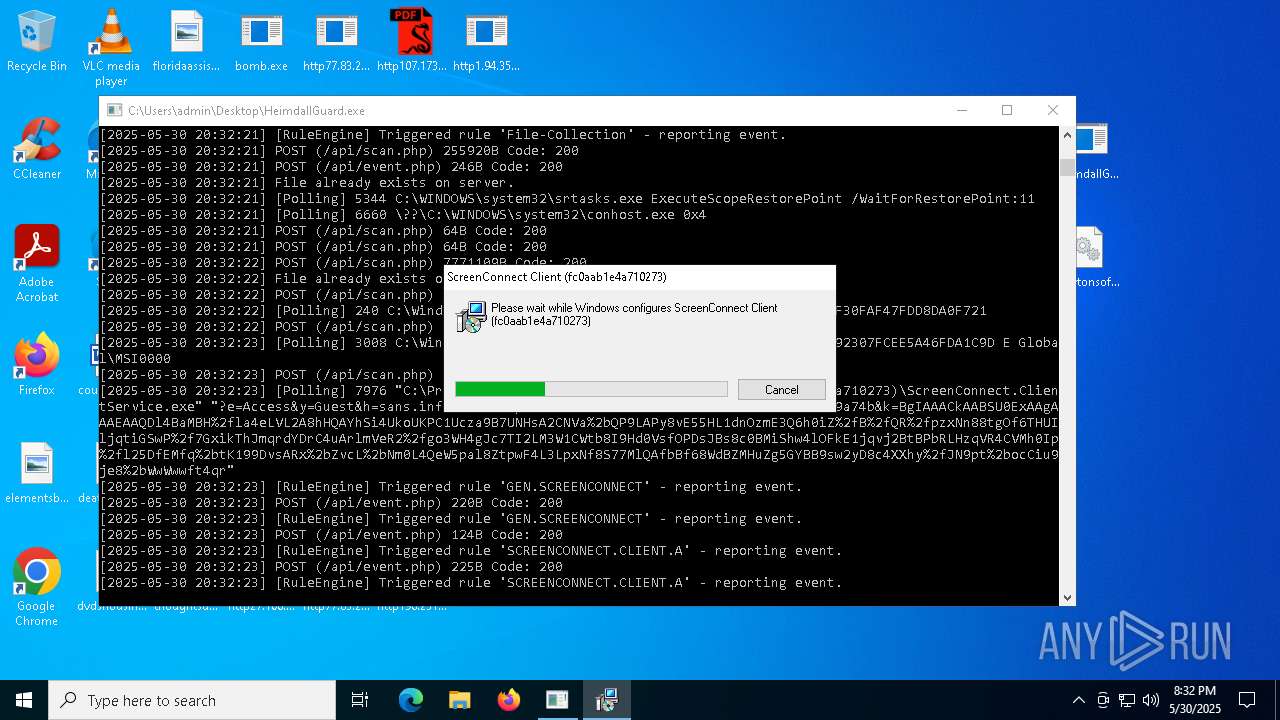Click the console scrollbar down arrow

click(x=1067, y=597)
